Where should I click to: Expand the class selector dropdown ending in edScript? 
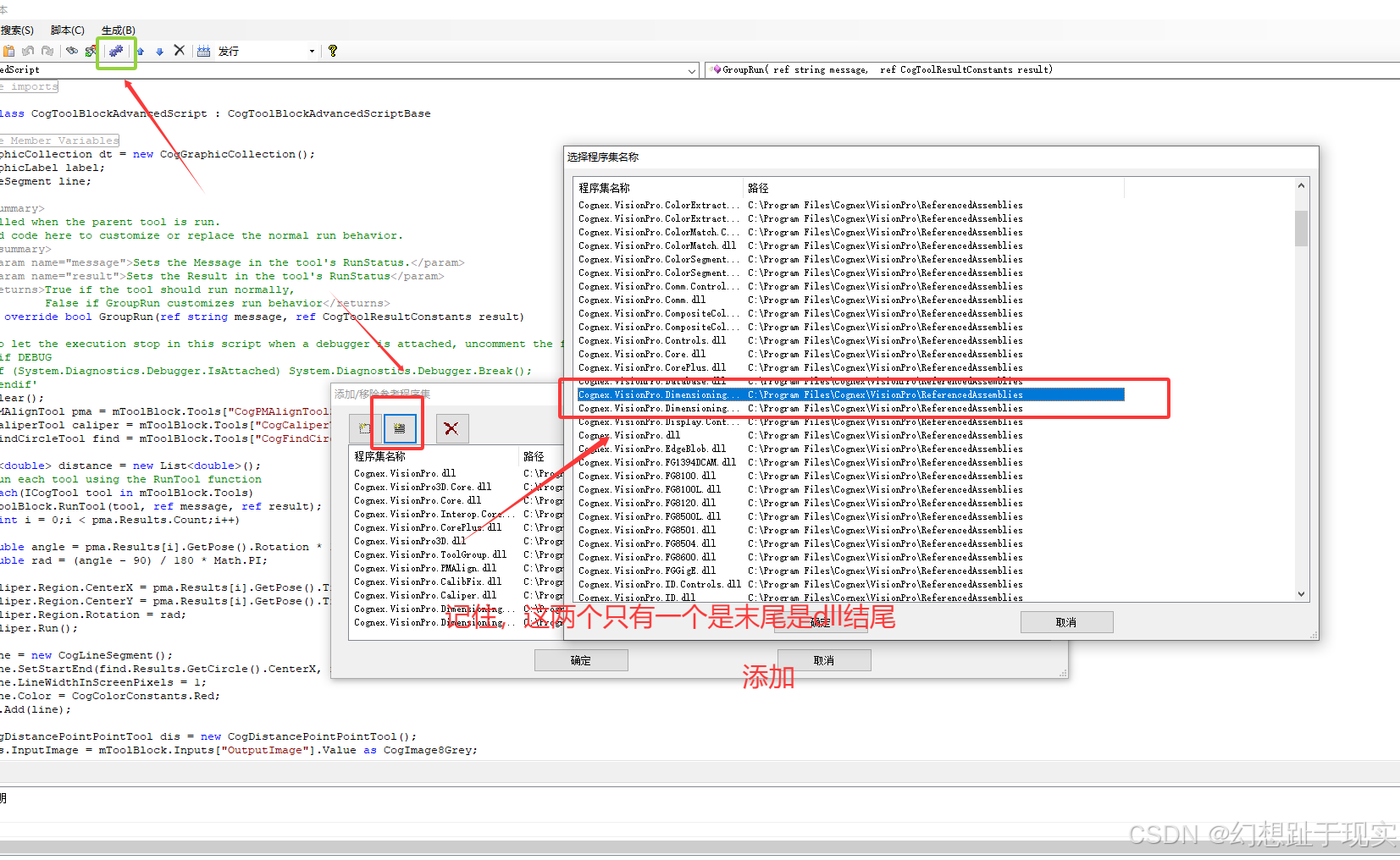coord(692,70)
